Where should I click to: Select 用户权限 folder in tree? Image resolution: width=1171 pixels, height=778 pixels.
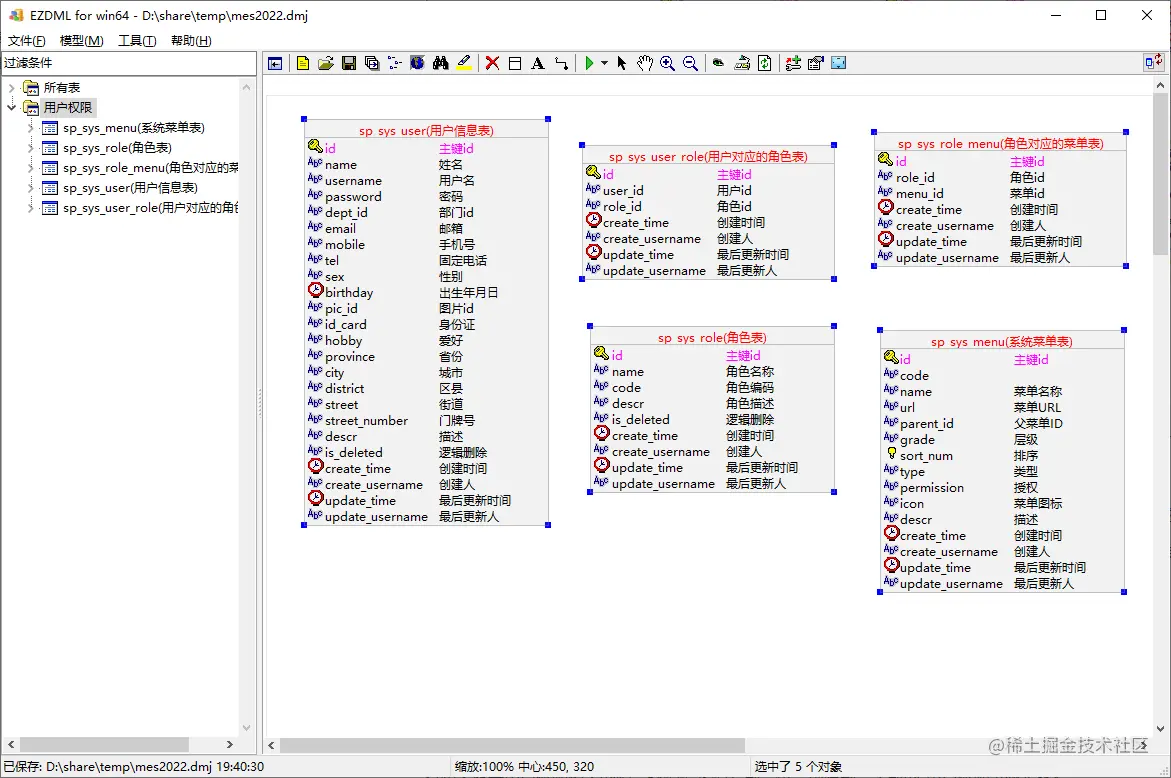(67, 108)
